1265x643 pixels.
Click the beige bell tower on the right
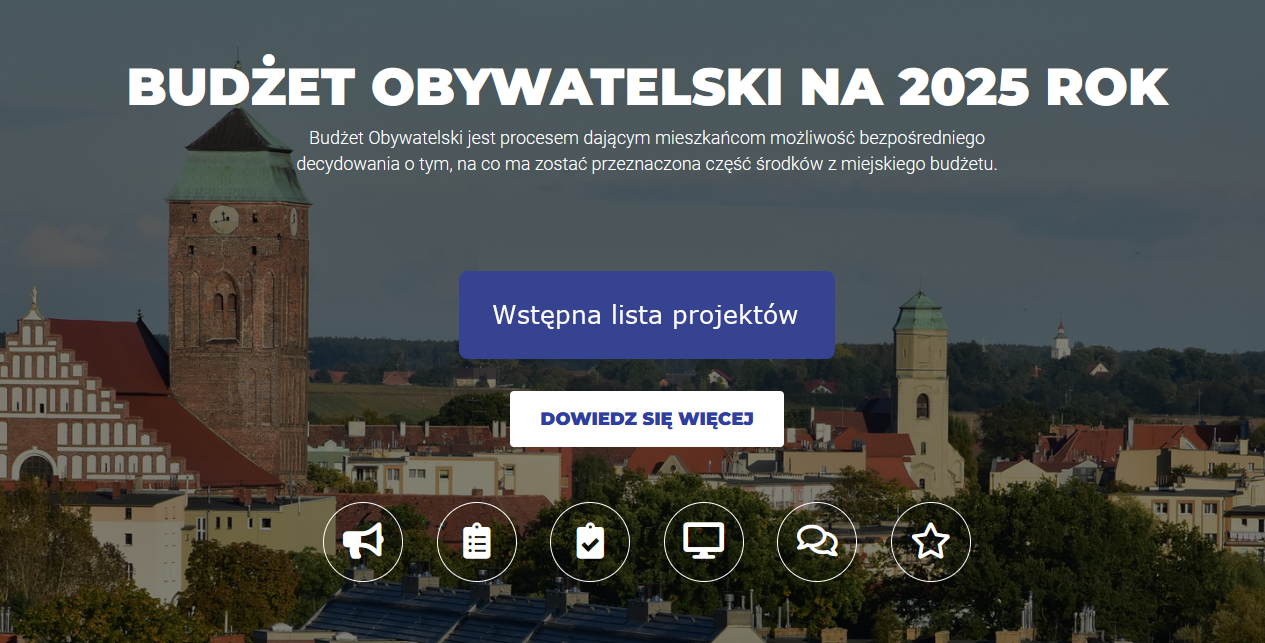click(921, 390)
